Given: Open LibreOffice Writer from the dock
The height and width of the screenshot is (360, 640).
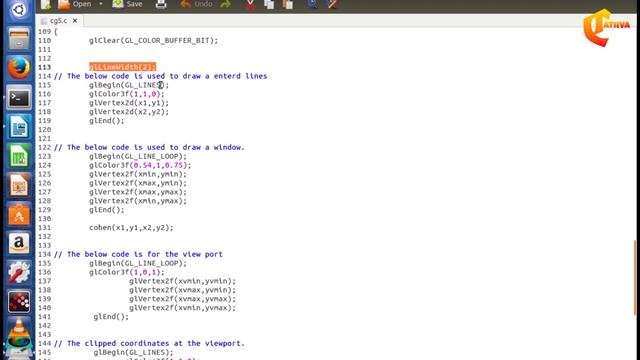Looking at the screenshot, I should click(x=19, y=127).
